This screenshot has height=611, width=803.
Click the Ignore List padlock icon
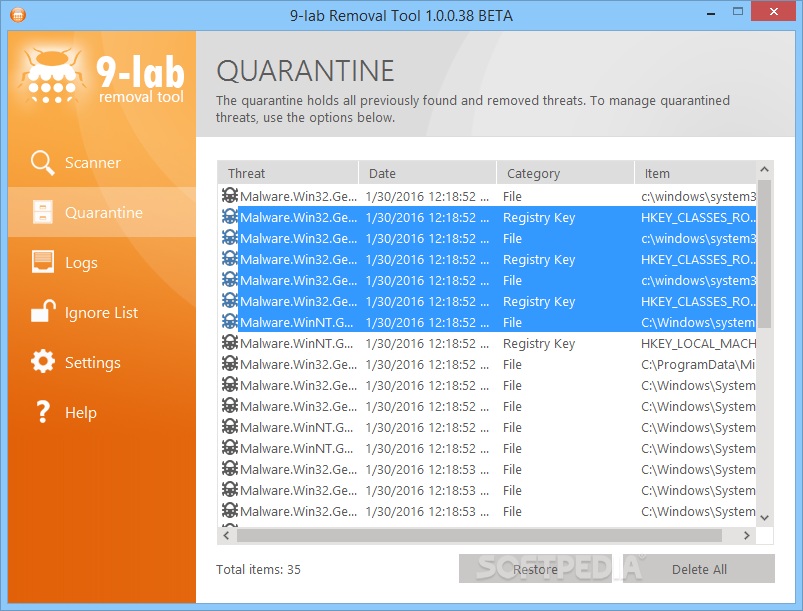point(43,311)
